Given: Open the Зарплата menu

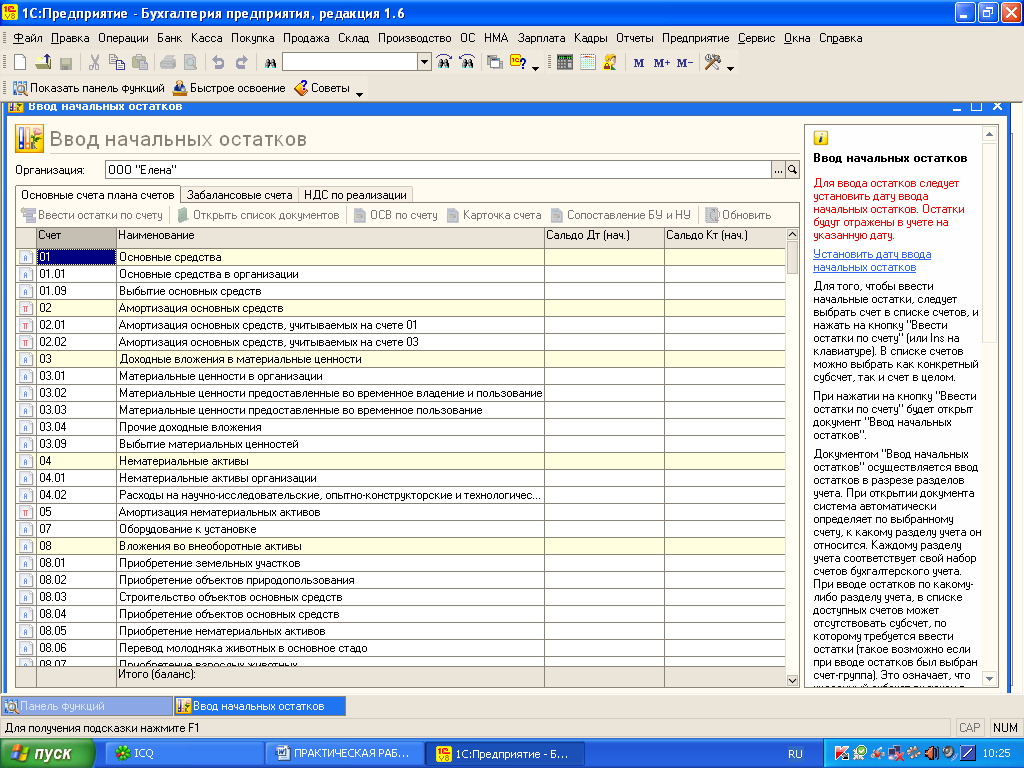Looking at the screenshot, I should point(541,38).
